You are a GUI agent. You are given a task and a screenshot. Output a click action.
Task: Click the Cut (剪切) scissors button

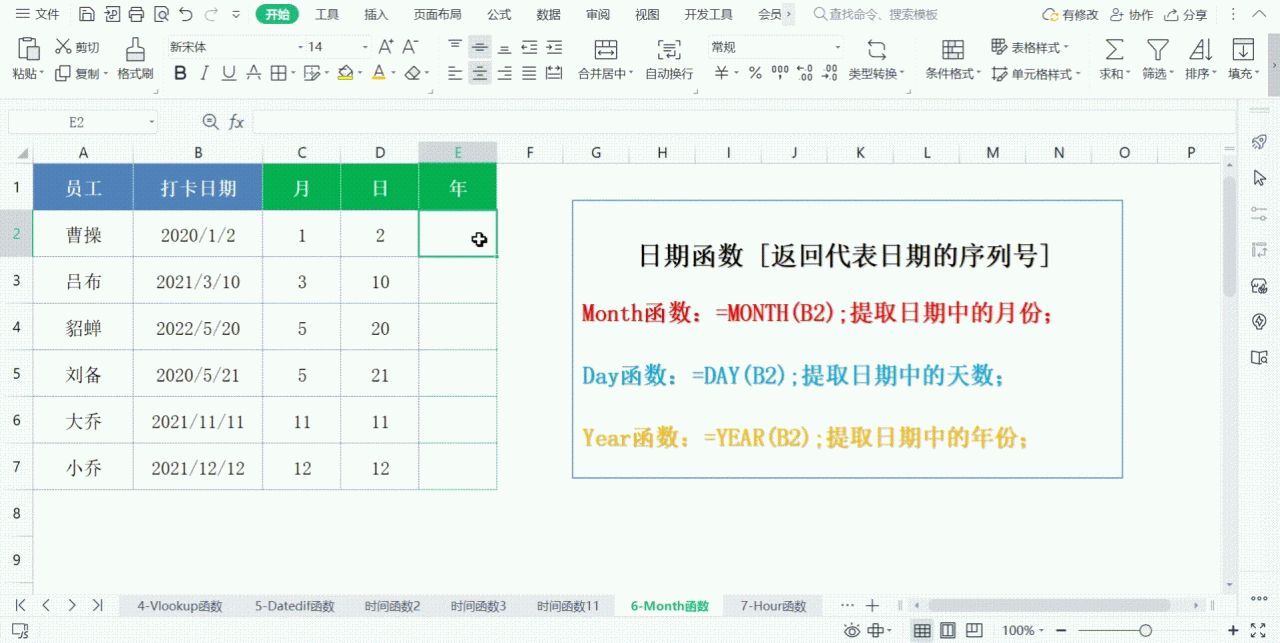(77, 47)
